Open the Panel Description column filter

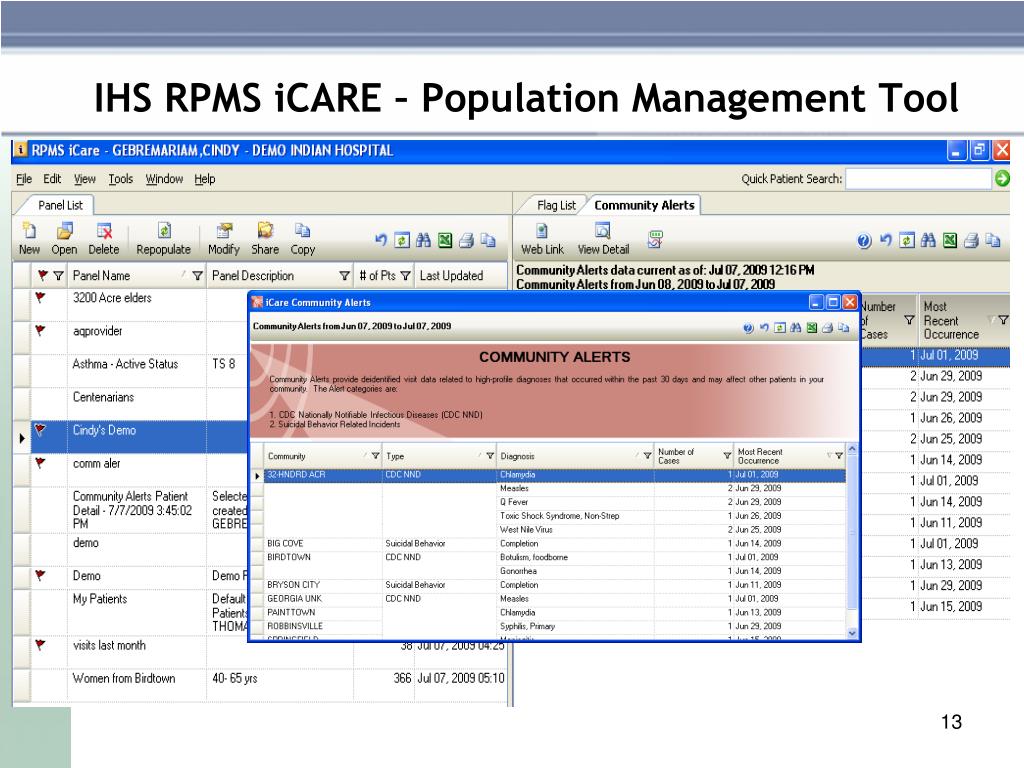coord(344,276)
